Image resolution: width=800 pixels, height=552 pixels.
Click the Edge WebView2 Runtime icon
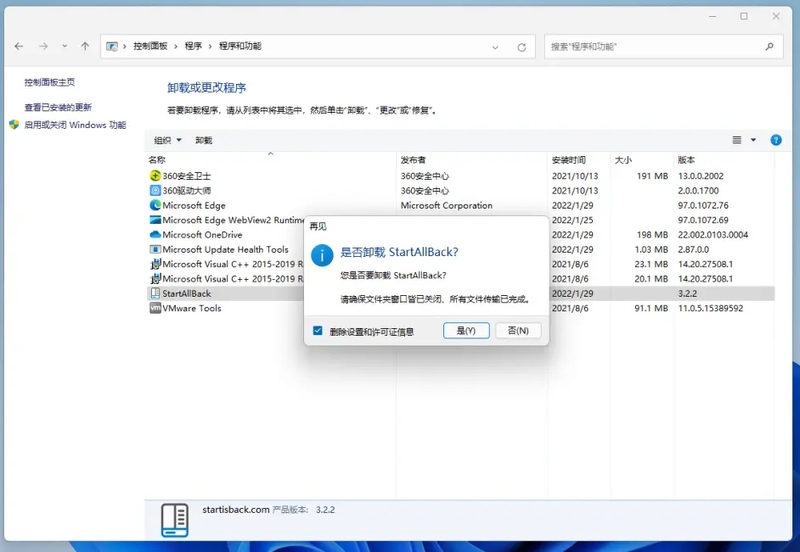click(155, 220)
